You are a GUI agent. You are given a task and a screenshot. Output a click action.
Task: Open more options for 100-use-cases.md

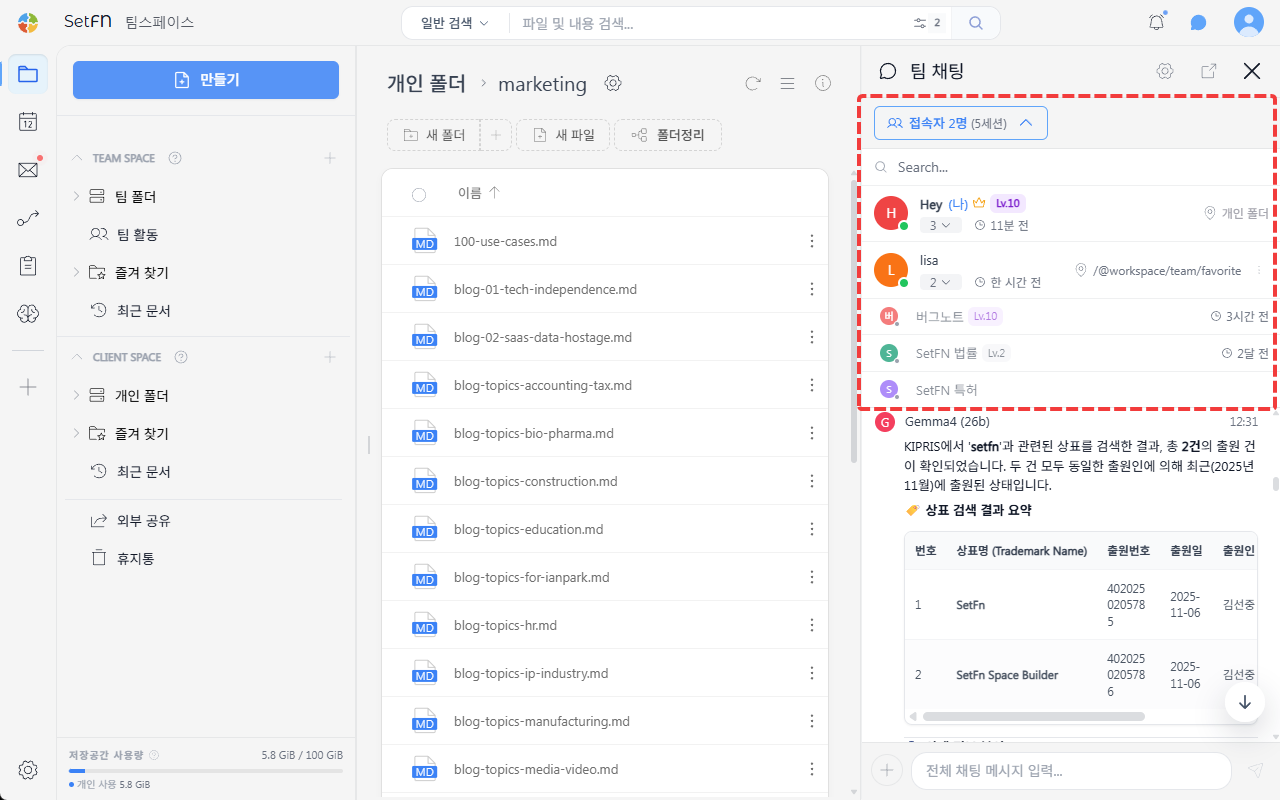[x=812, y=241]
